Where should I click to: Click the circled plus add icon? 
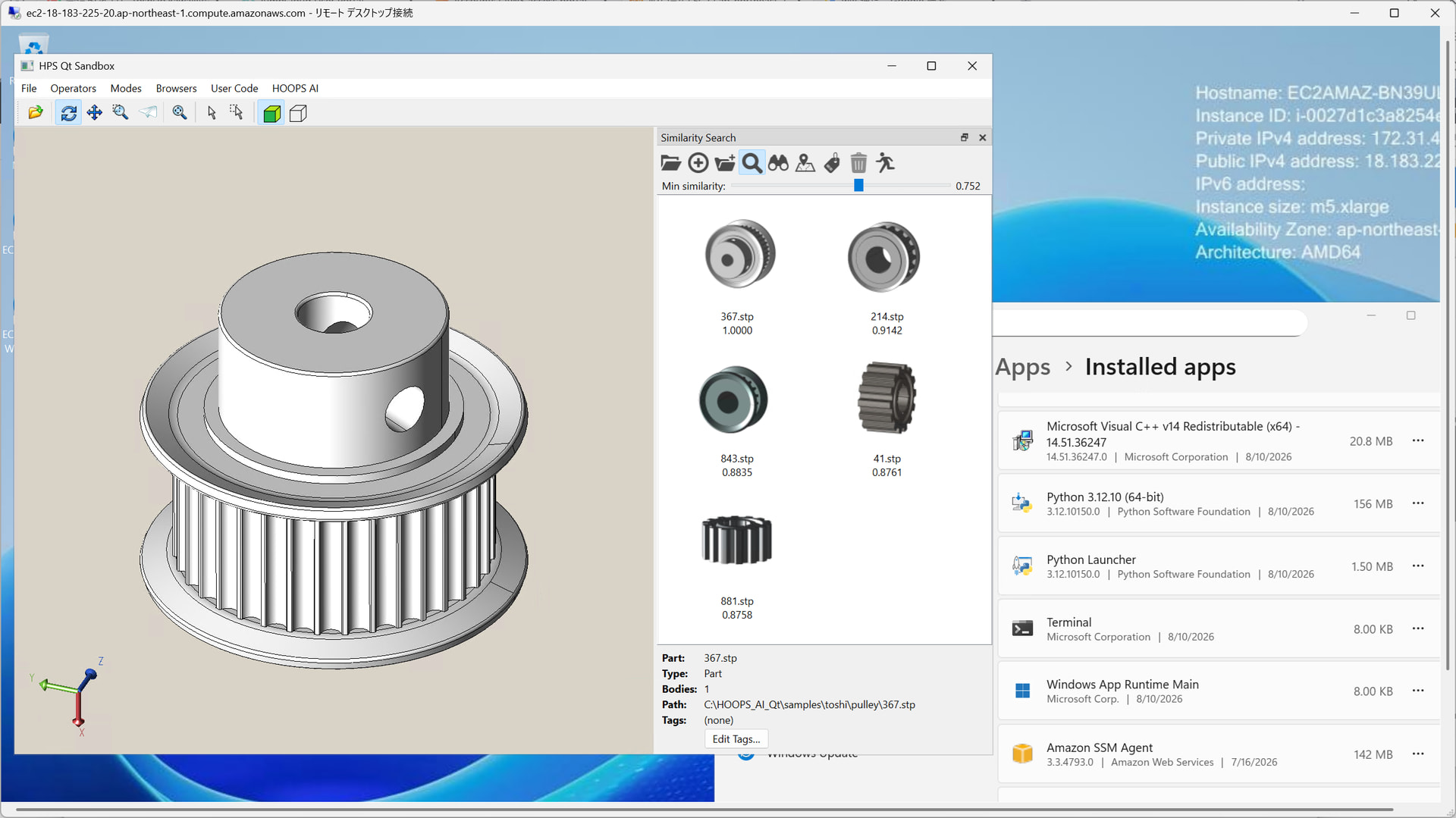[x=698, y=163]
